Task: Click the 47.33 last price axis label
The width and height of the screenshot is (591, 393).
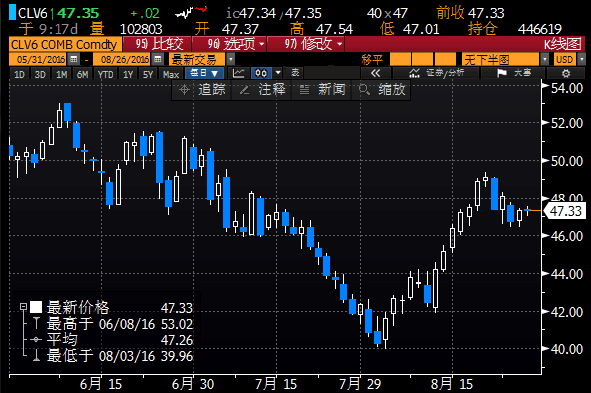Action: coord(564,211)
